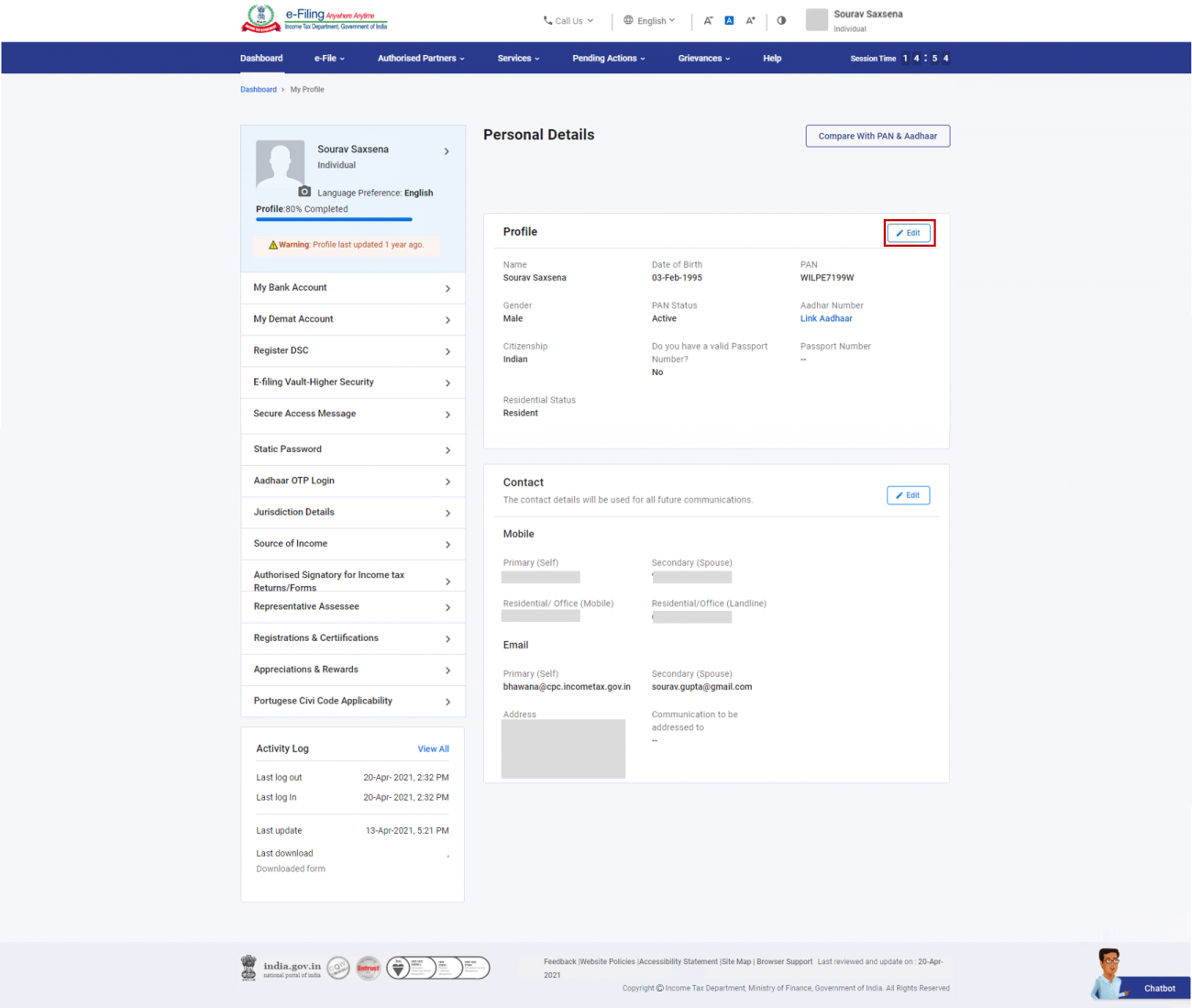
Task: Expand the My Bank Account section
Action: pos(352,287)
